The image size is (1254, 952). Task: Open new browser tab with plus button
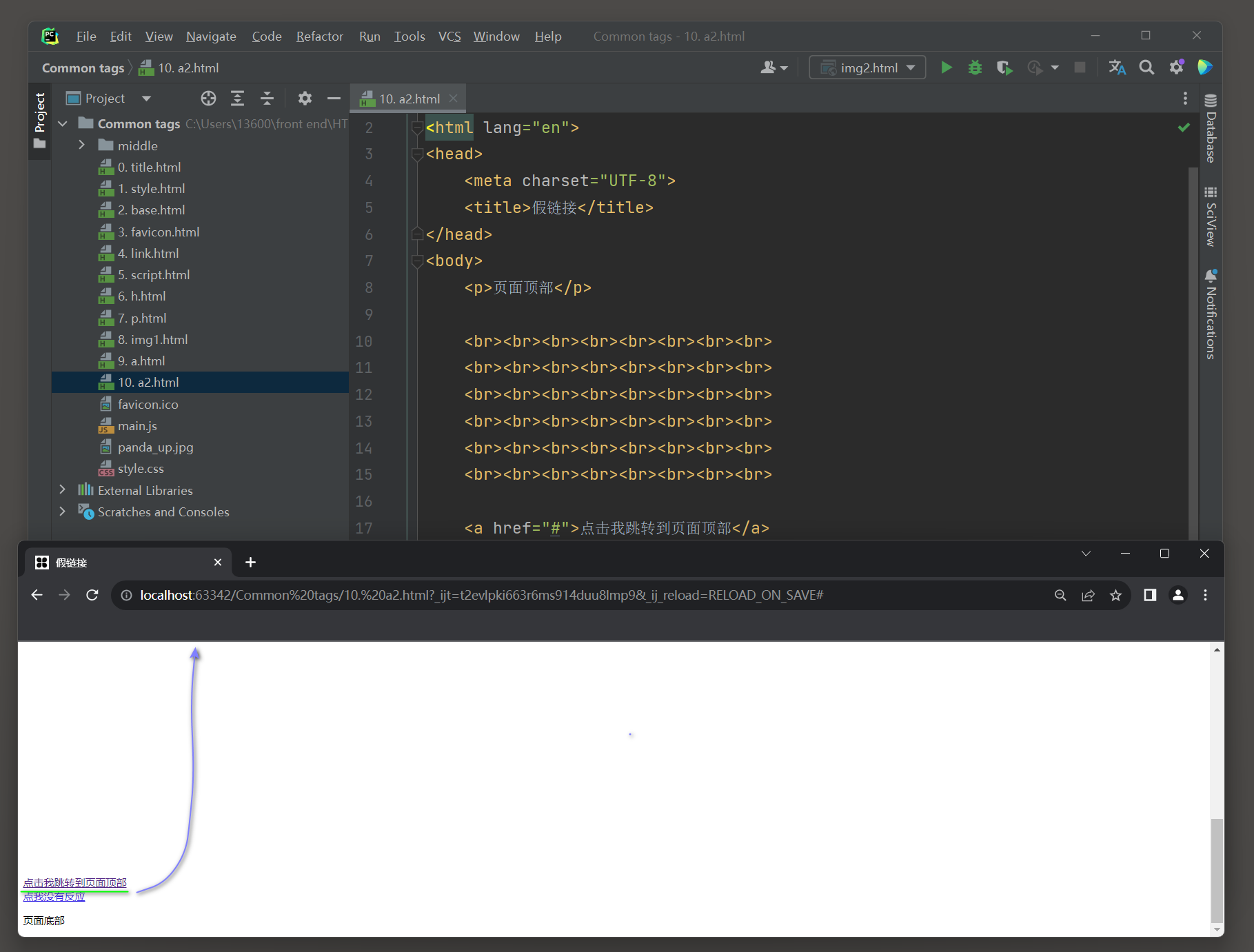[250, 563]
